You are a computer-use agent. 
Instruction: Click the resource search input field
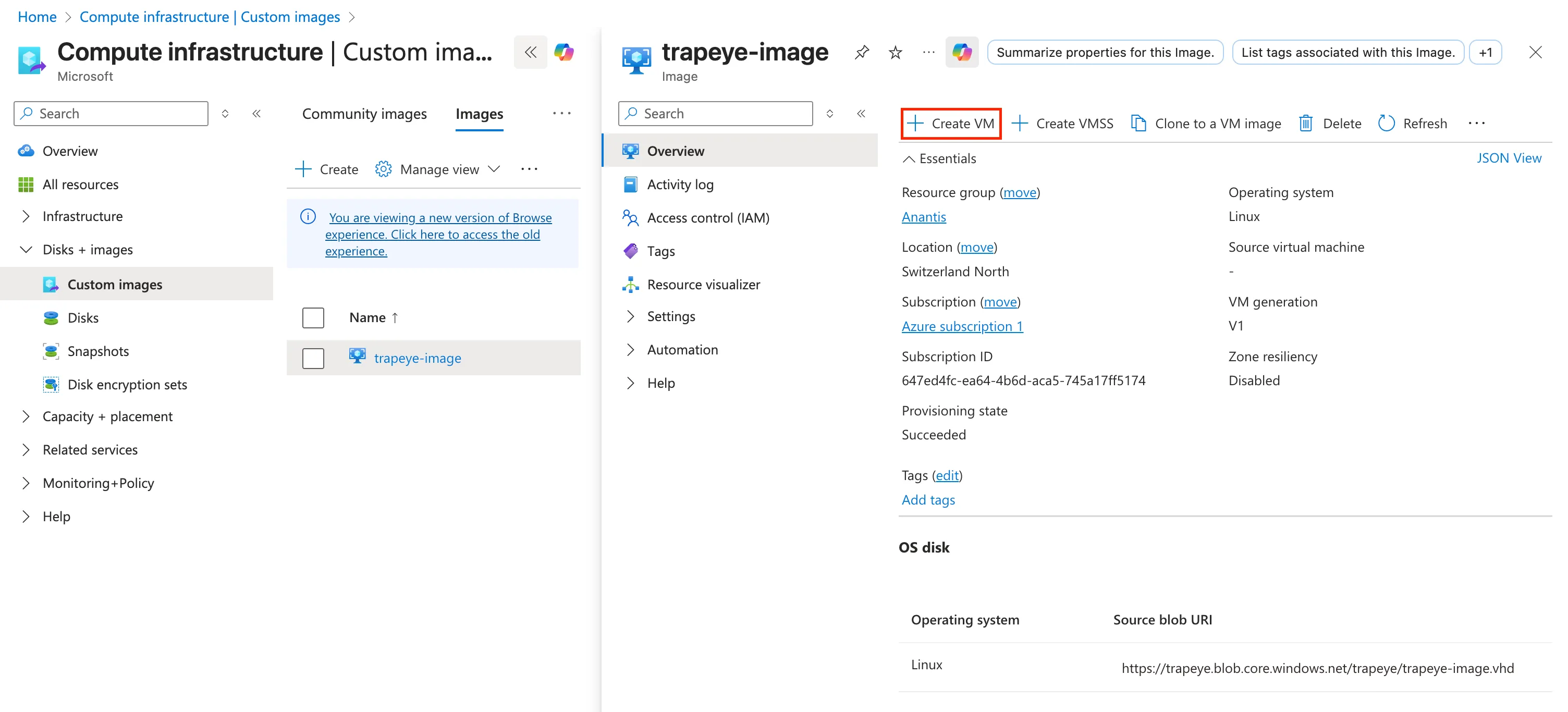click(715, 113)
